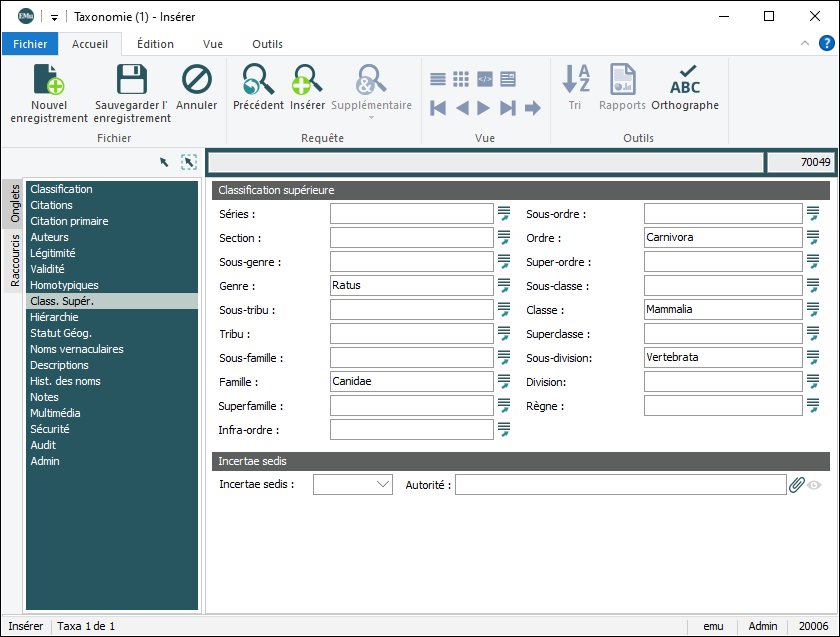840x637 pixels.
Task: Collapse the ribbon with the chevron
Action: 805,44
